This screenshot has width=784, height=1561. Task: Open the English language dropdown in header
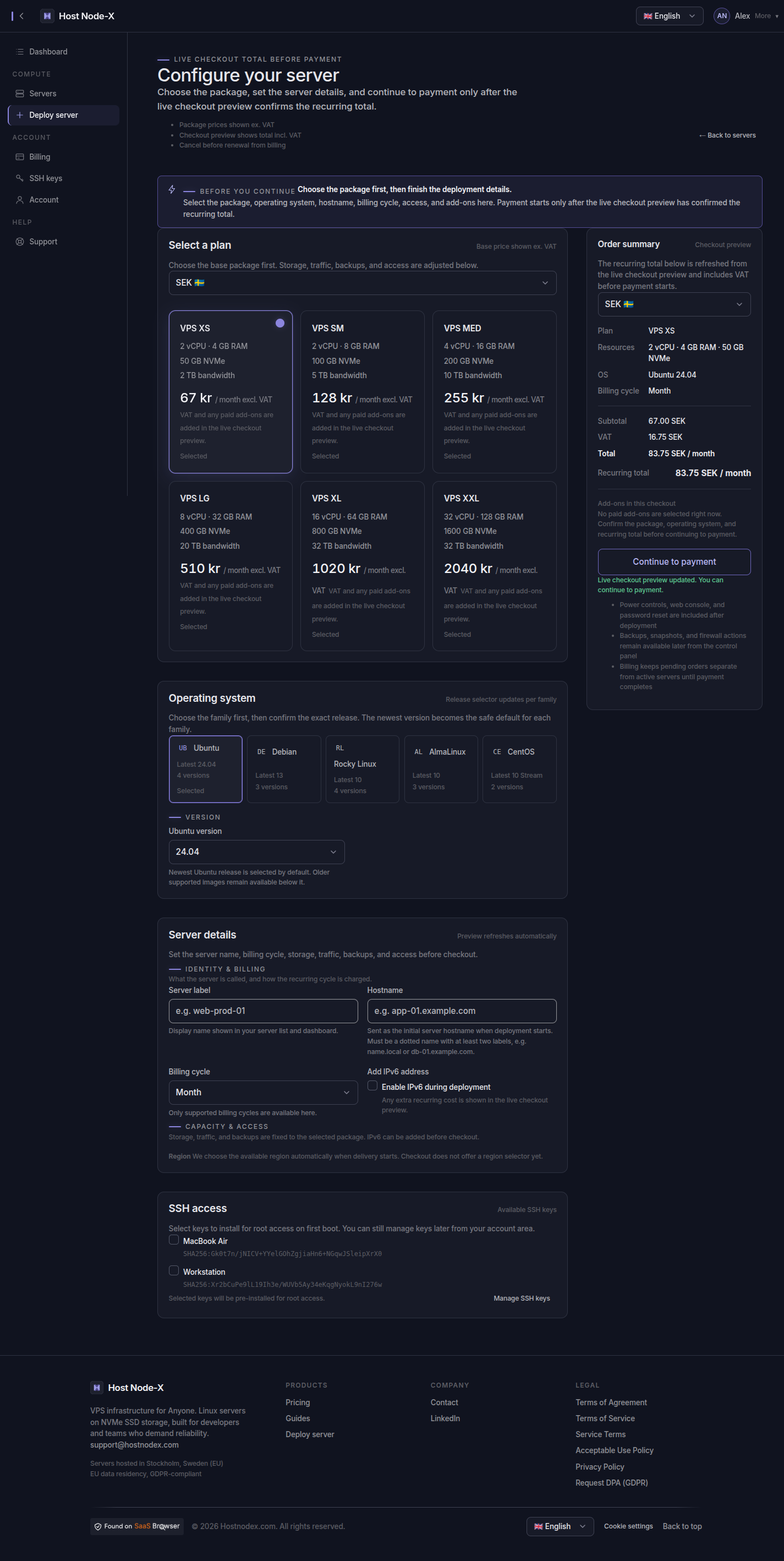670,16
